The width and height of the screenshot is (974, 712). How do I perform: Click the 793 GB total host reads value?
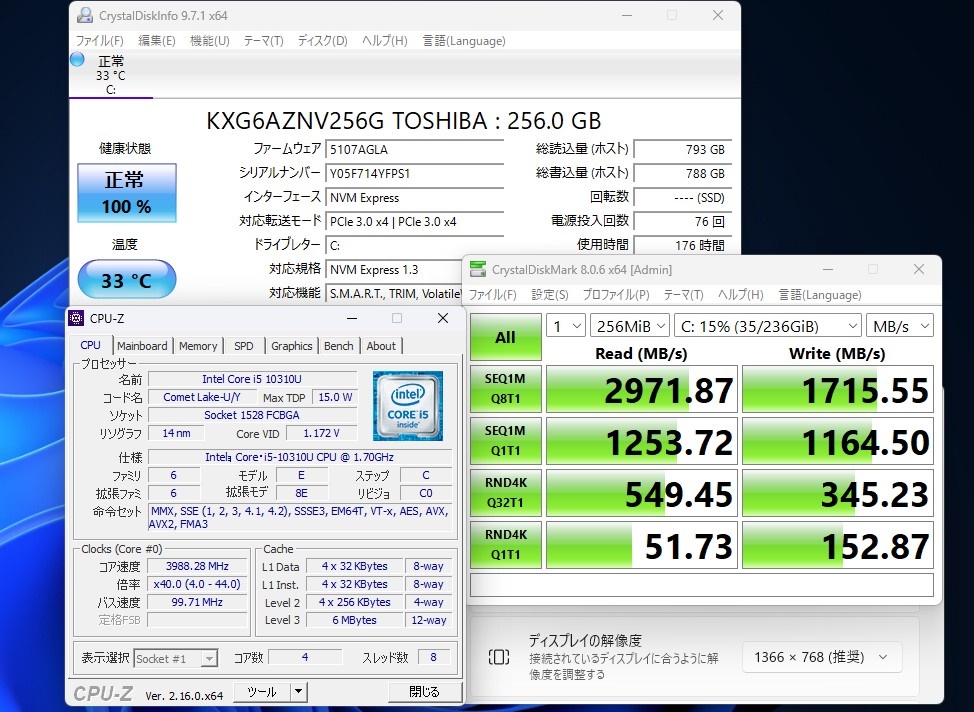click(x=683, y=149)
